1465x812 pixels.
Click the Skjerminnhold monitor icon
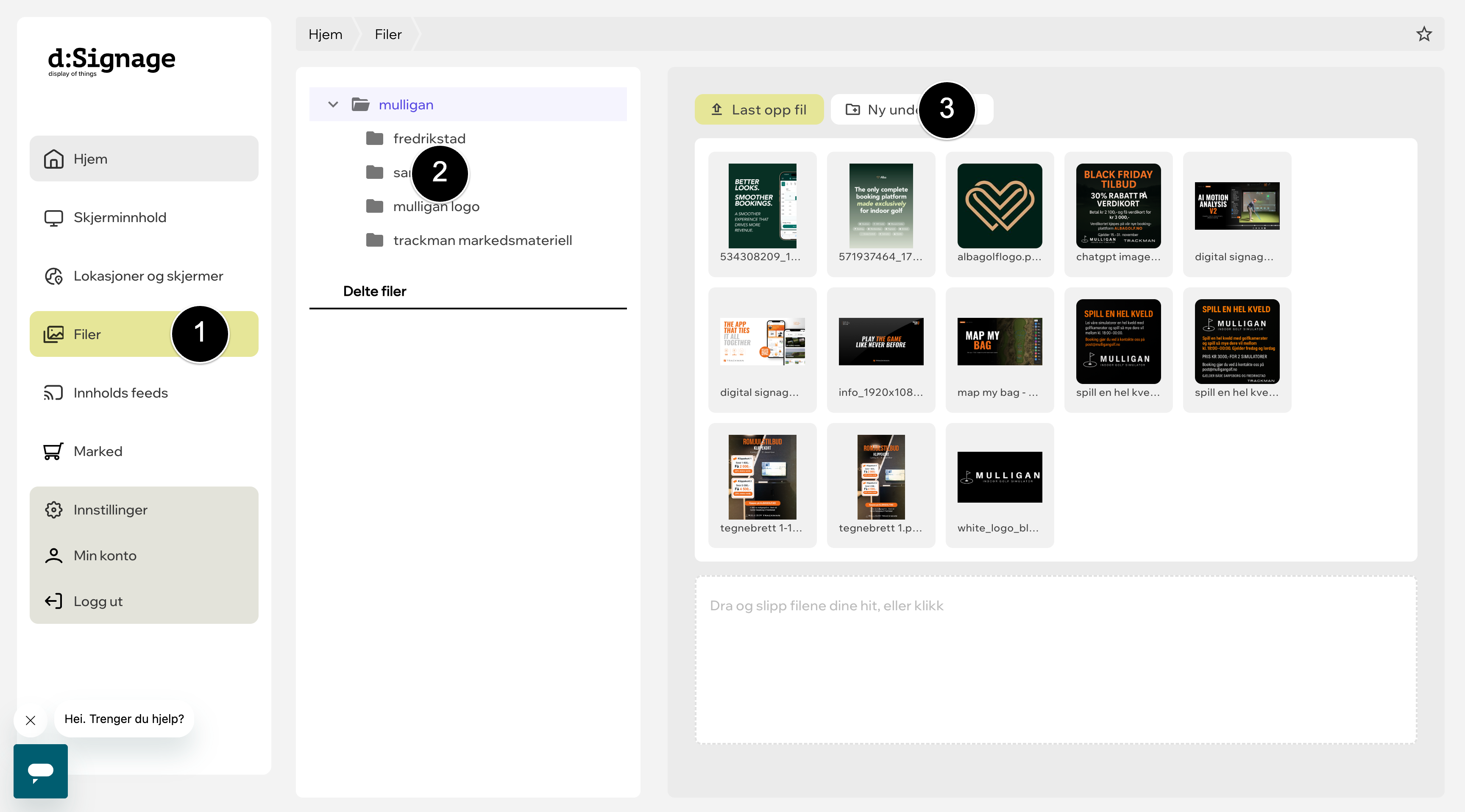53,218
